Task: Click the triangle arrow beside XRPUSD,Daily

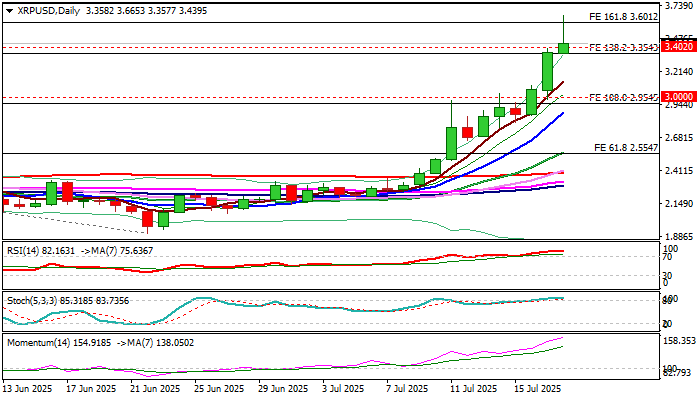Action: [9, 11]
